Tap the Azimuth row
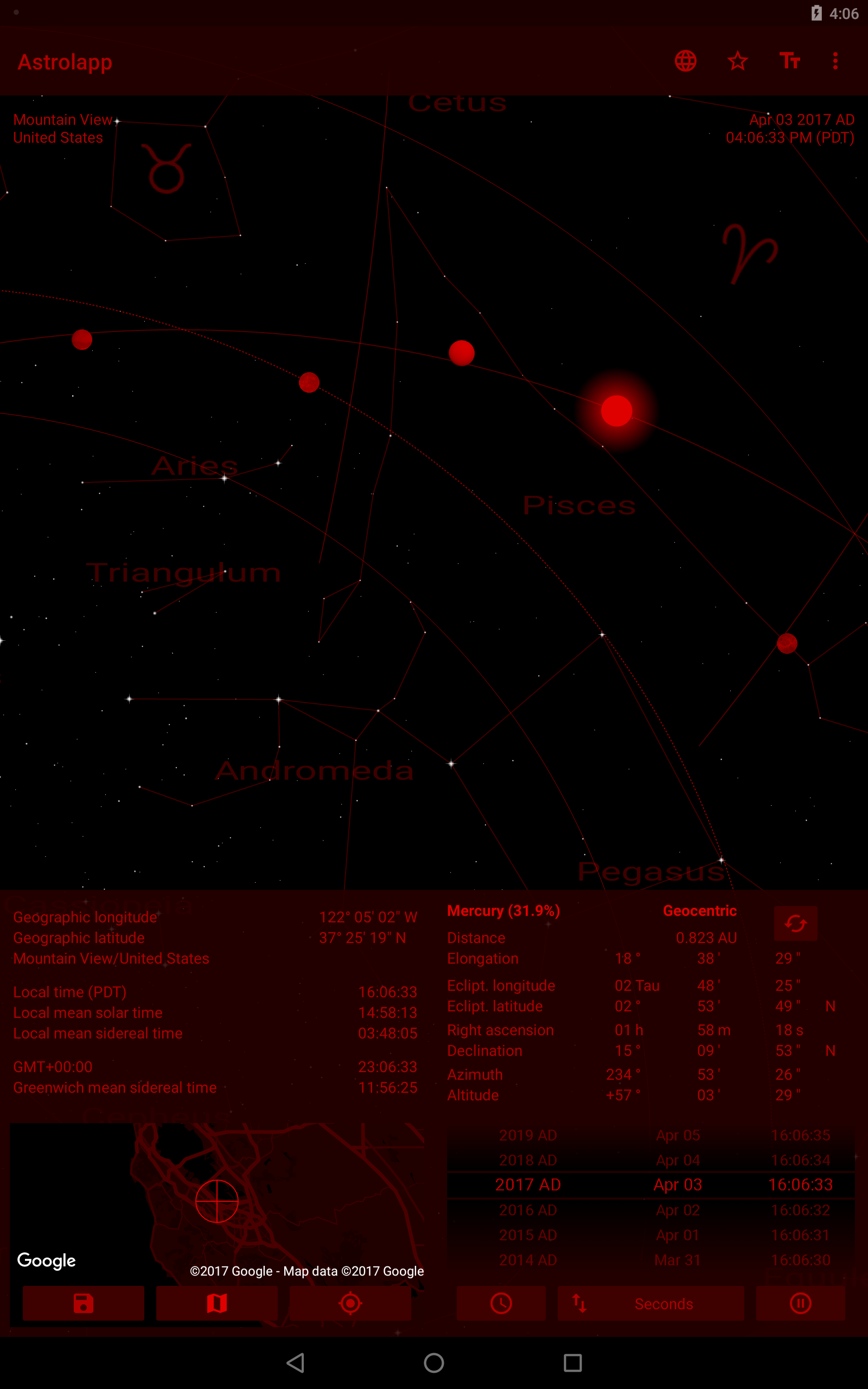This screenshot has height=1389, width=868. click(x=624, y=1074)
